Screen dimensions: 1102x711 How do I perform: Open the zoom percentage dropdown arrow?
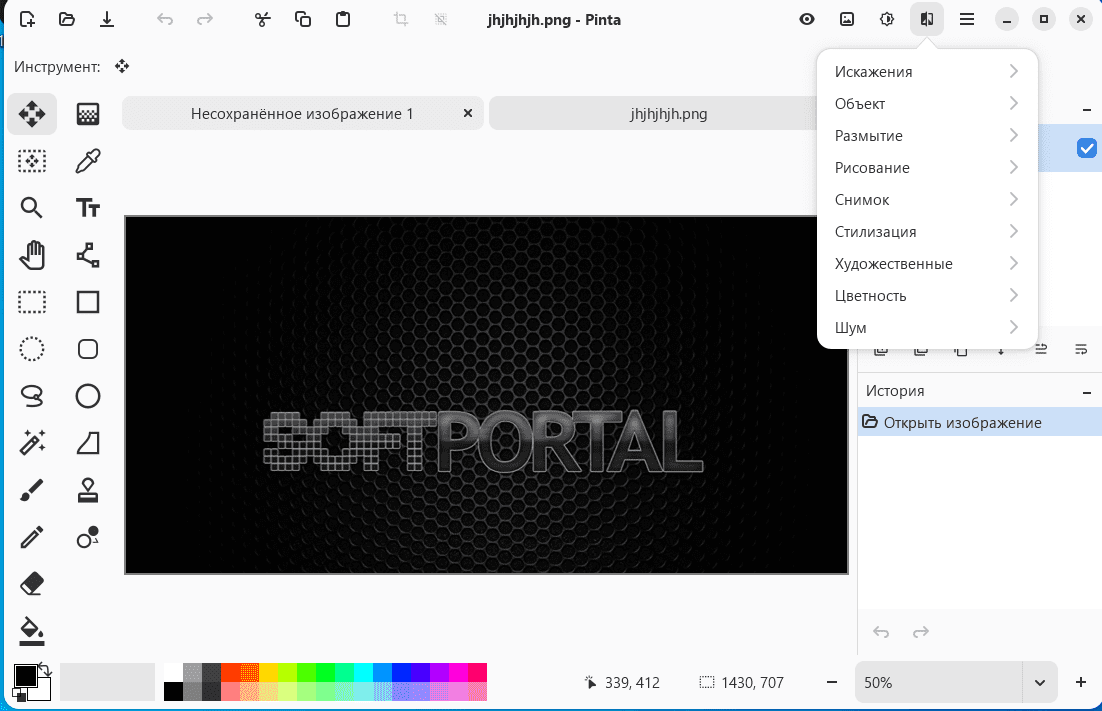point(1039,682)
